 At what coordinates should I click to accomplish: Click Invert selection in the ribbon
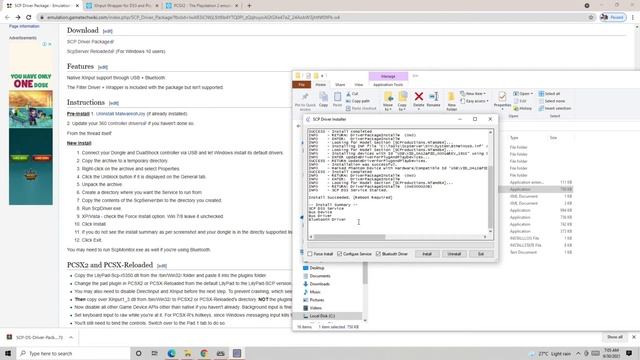555,109
